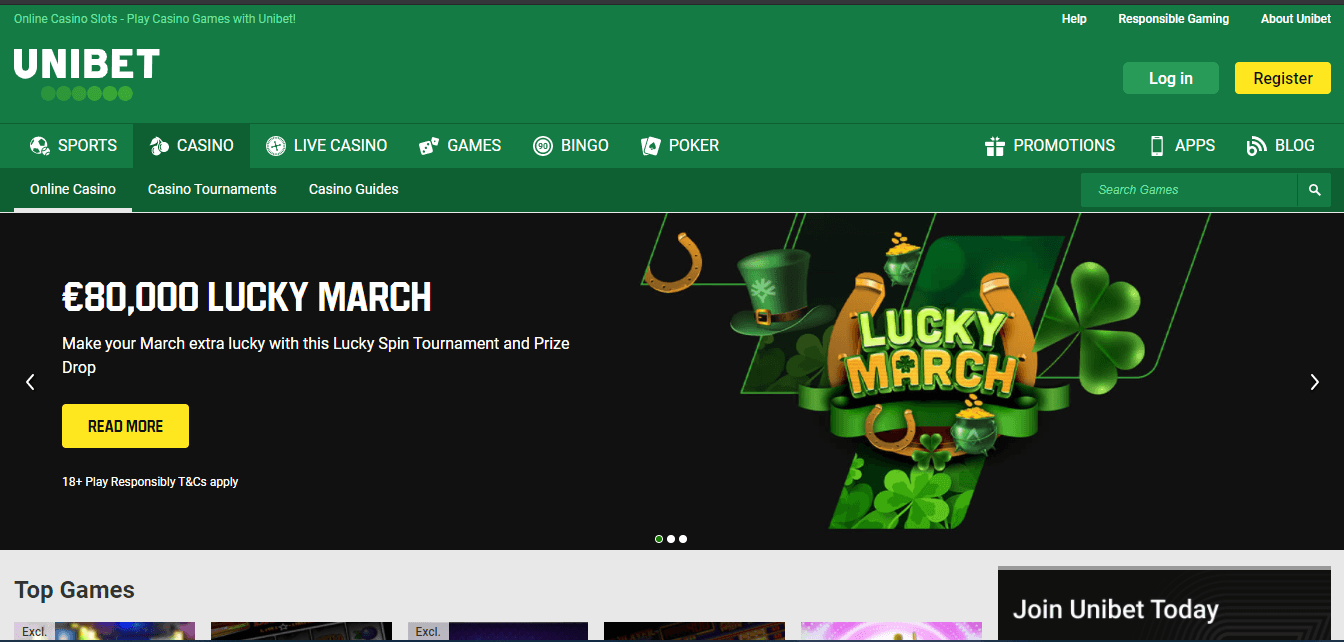Click the Bingo ball icon
This screenshot has height=642, width=1344.
coord(543,146)
